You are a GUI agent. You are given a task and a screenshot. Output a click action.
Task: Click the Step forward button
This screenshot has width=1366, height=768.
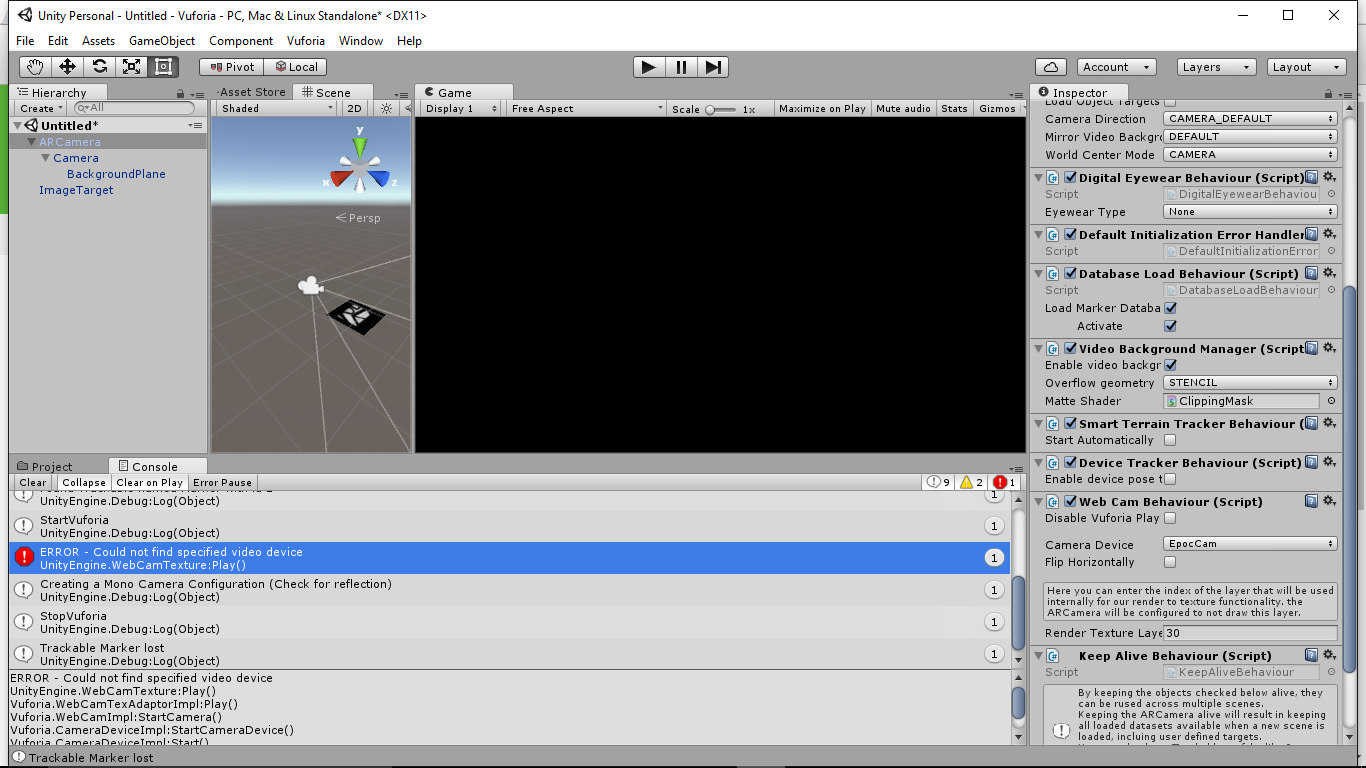(713, 67)
